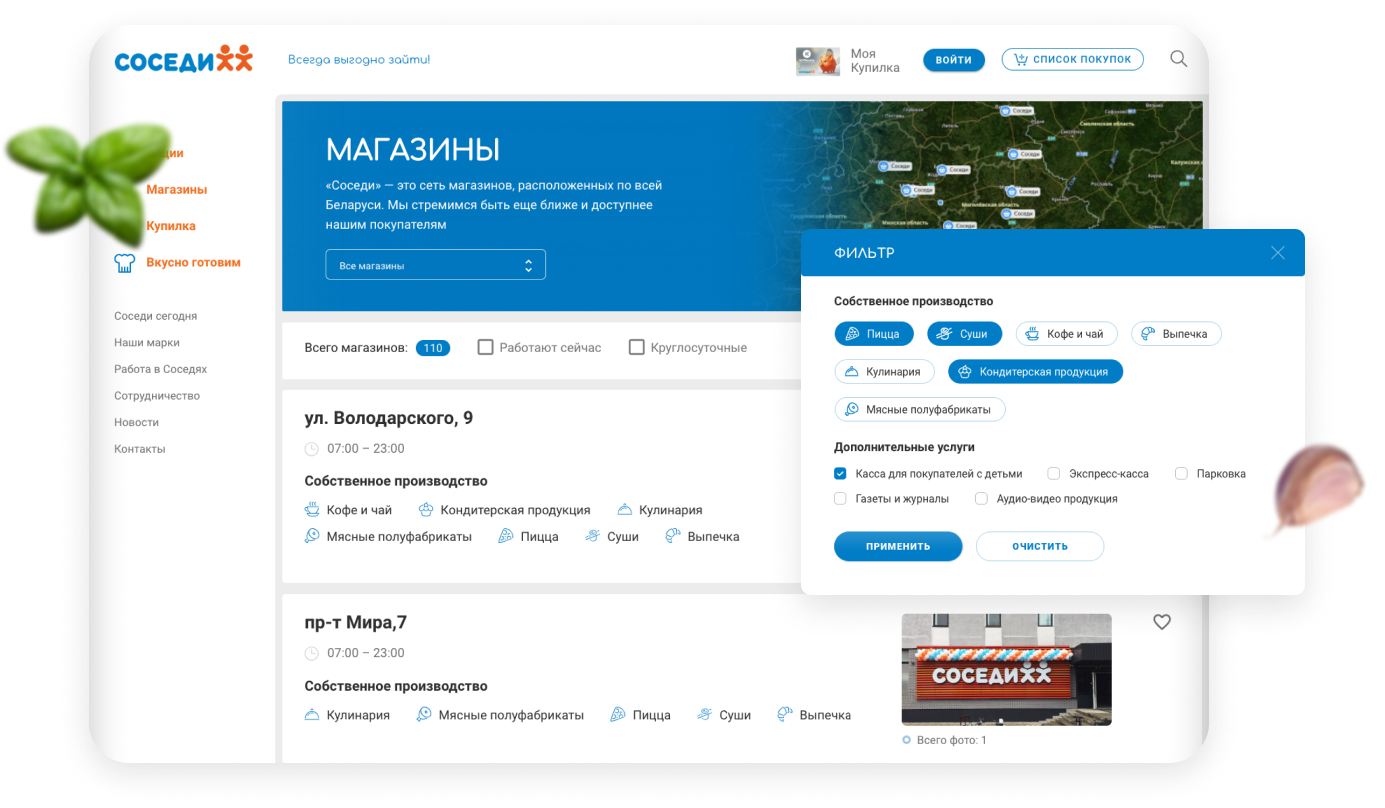Uncheck Касса для покупателей с детьми

841,474
